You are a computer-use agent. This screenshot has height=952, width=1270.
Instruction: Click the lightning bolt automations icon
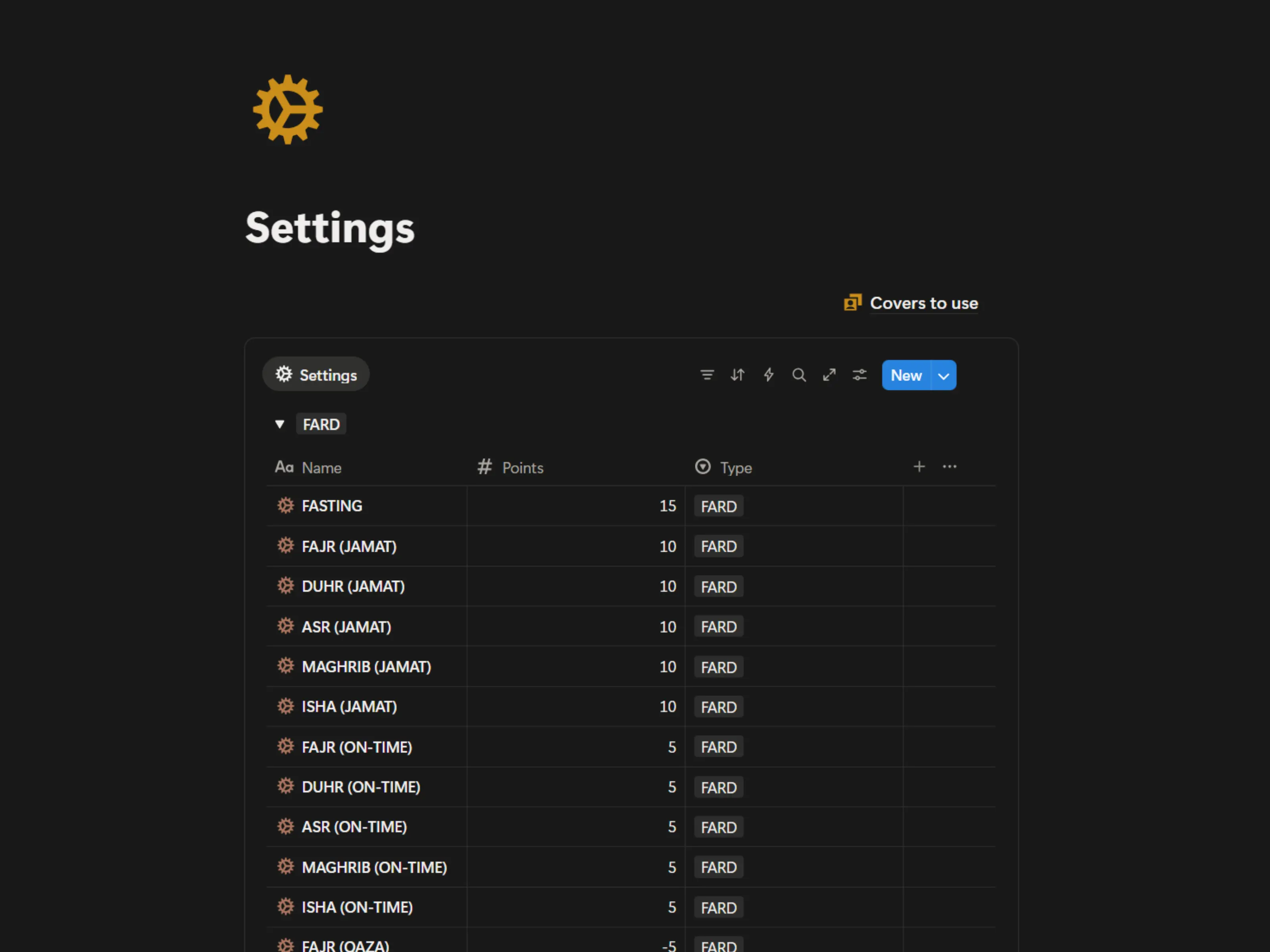click(x=768, y=375)
